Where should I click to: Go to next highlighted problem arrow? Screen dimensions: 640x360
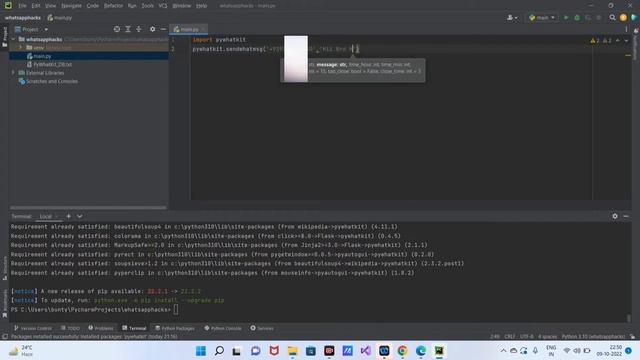coord(627,40)
